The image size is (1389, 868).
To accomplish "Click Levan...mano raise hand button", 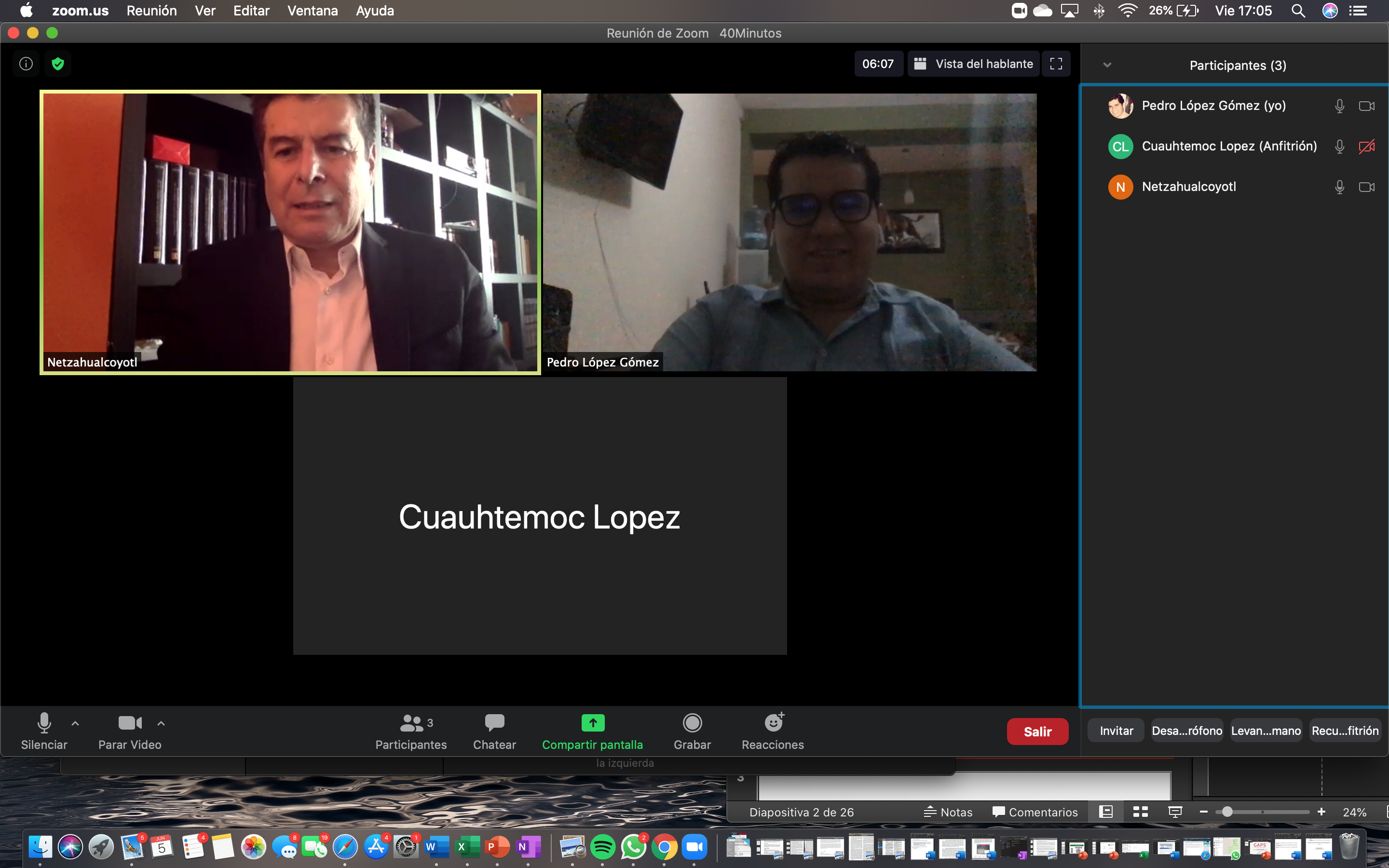I will click(x=1266, y=731).
